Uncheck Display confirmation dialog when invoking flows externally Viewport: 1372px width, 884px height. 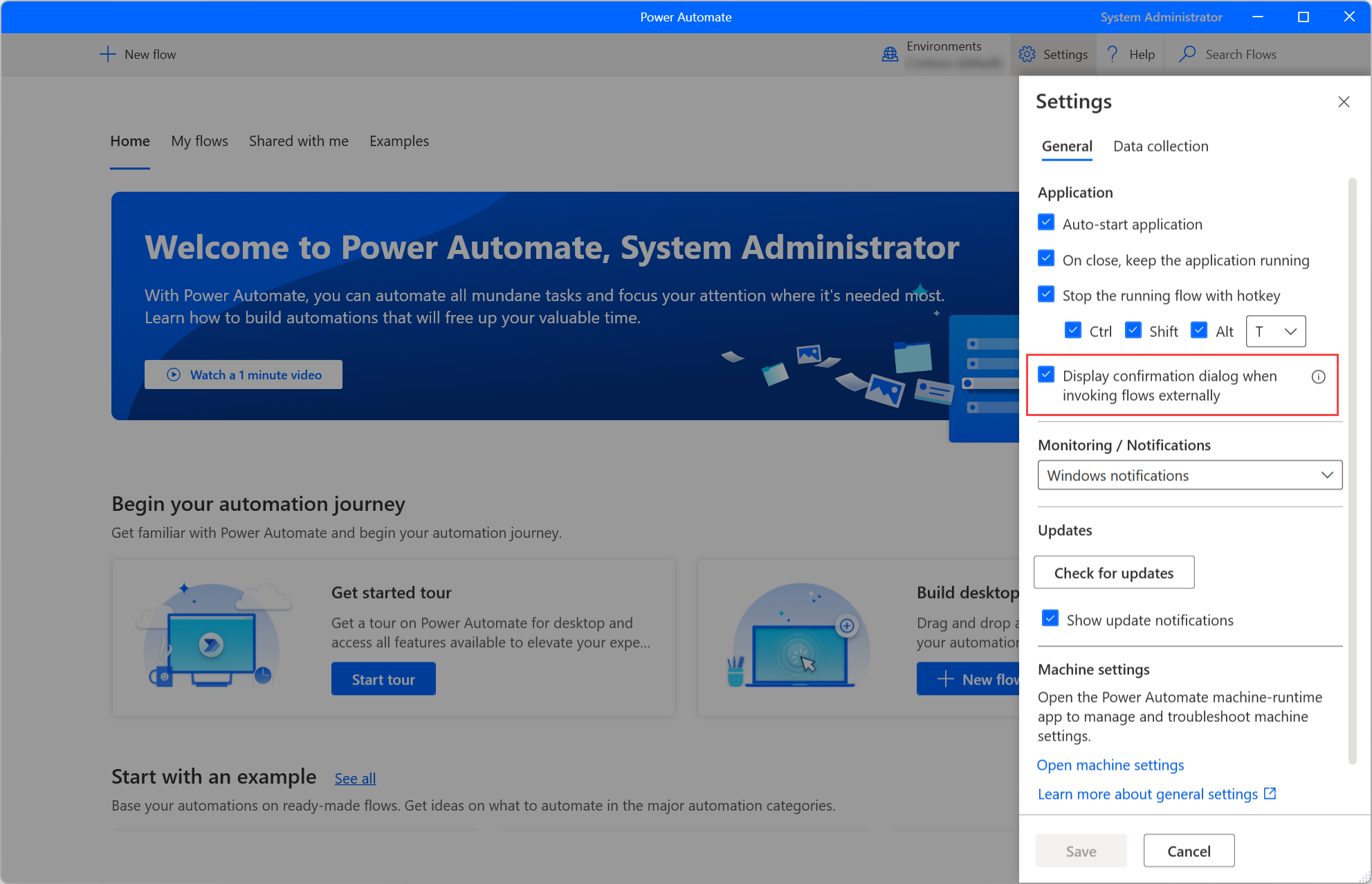click(x=1047, y=375)
